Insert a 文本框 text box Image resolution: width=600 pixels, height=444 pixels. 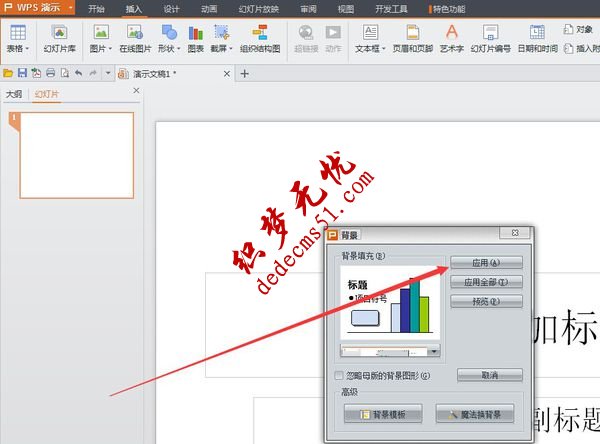[x=370, y=33]
